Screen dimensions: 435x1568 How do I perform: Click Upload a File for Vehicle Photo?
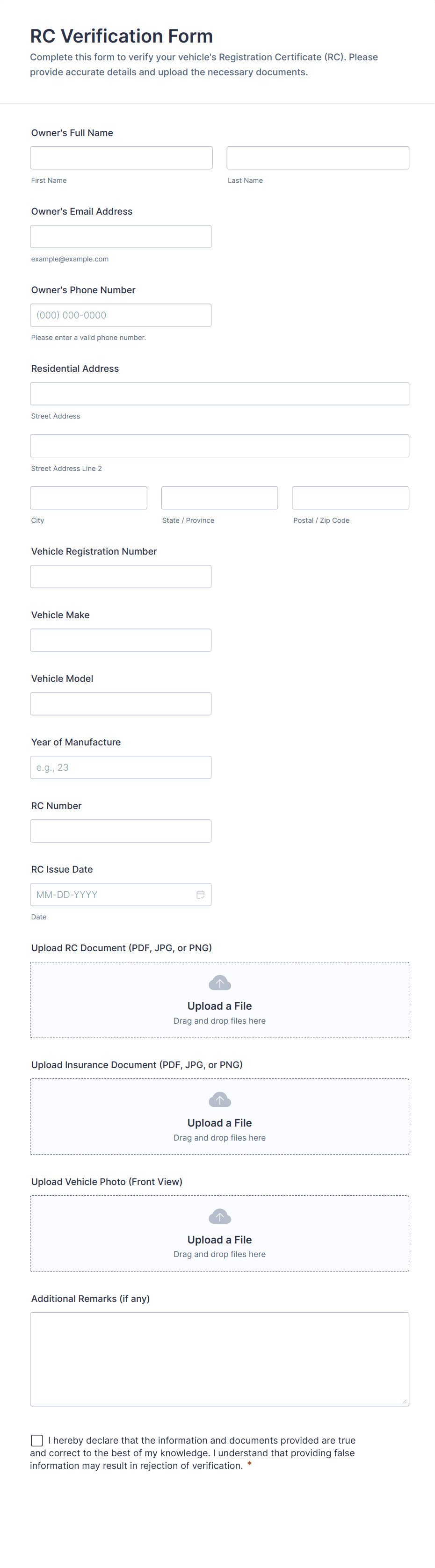219,1239
